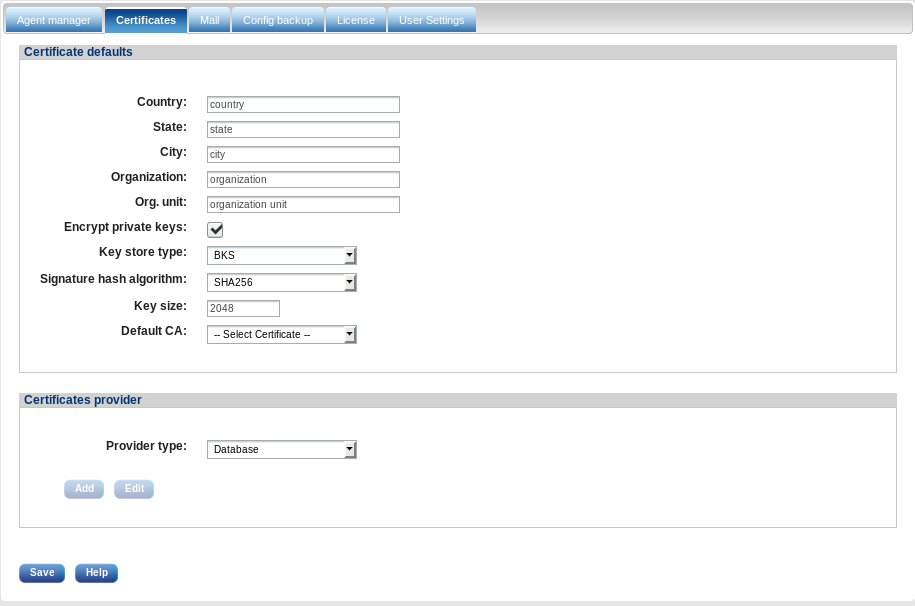Focus the Org. unit input field
The image size is (915, 606).
(x=303, y=204)
